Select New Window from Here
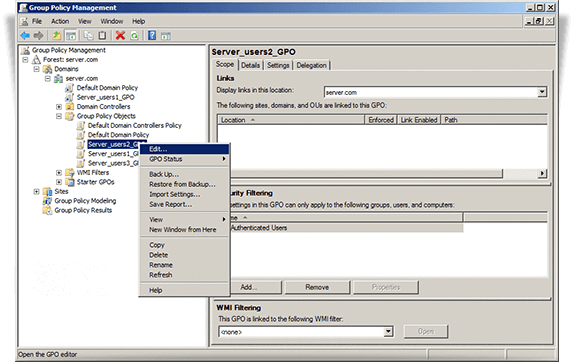The width and height of the screenshot is (574, 362). [x=185, y=229]
